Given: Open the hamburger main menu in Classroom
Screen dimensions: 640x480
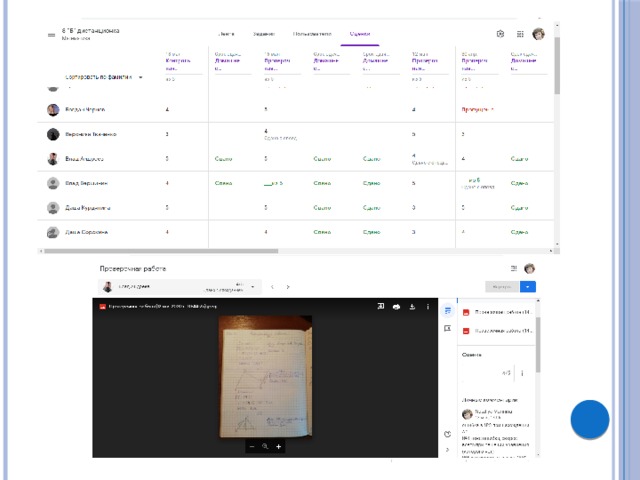Looking at the screenshot, I should 51,35.
